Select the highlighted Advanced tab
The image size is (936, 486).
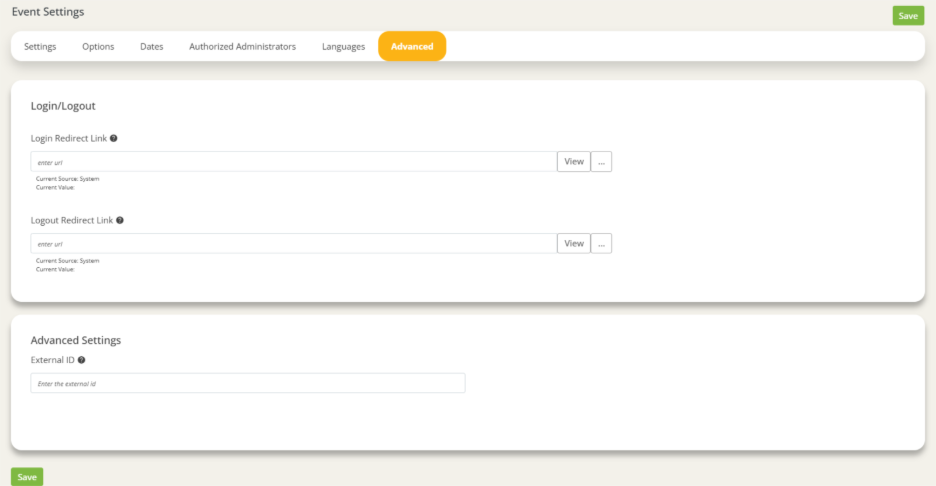point(412,46)
